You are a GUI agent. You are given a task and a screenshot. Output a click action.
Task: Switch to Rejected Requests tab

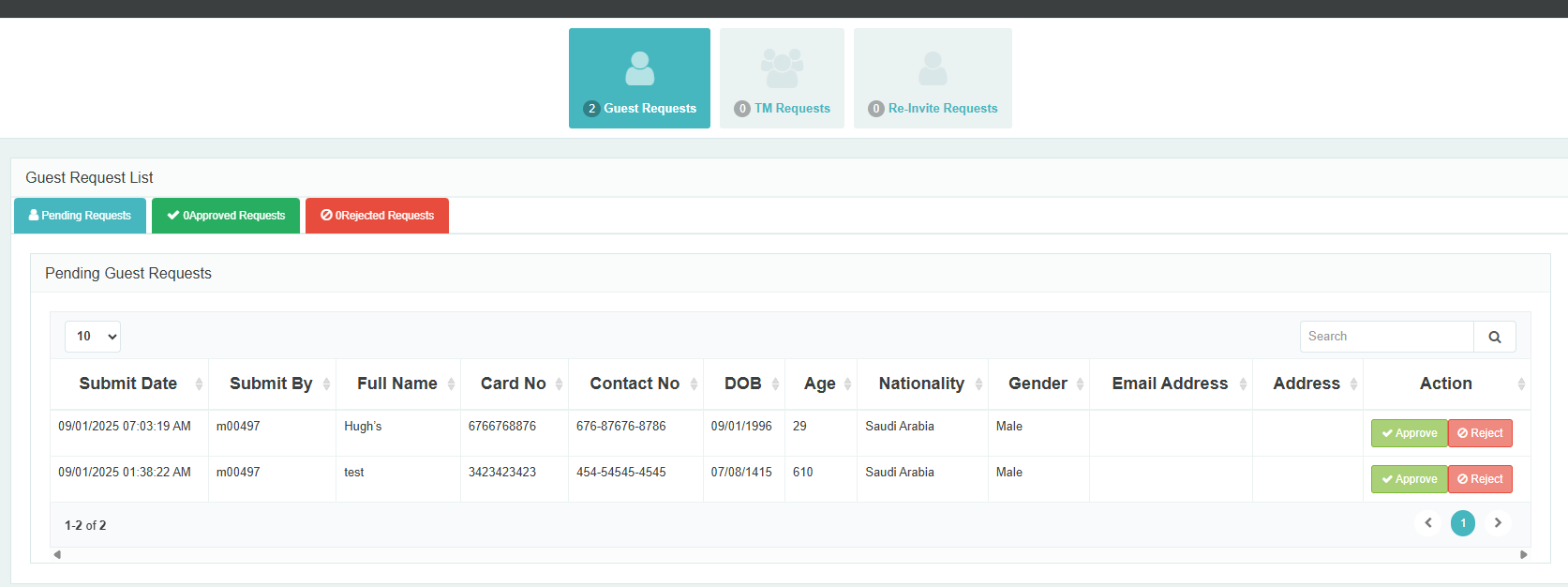377,216
